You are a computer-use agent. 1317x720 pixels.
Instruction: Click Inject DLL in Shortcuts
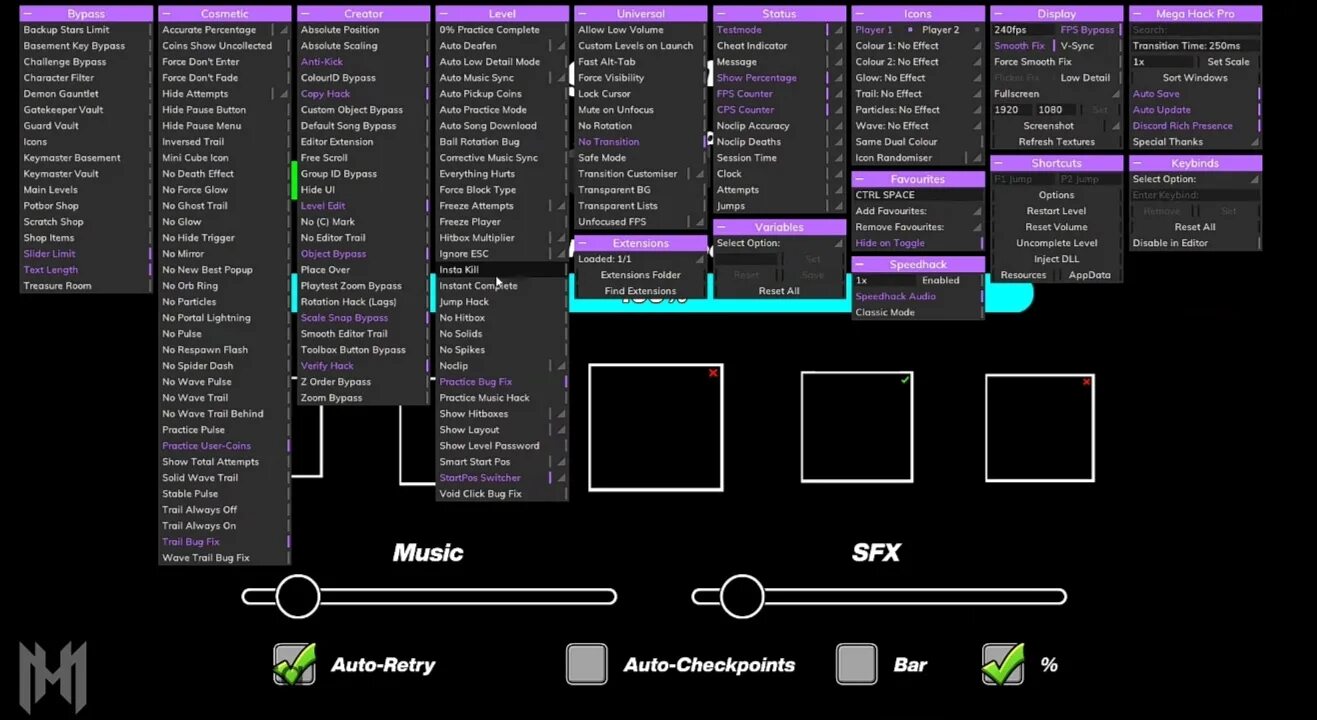1056,259
